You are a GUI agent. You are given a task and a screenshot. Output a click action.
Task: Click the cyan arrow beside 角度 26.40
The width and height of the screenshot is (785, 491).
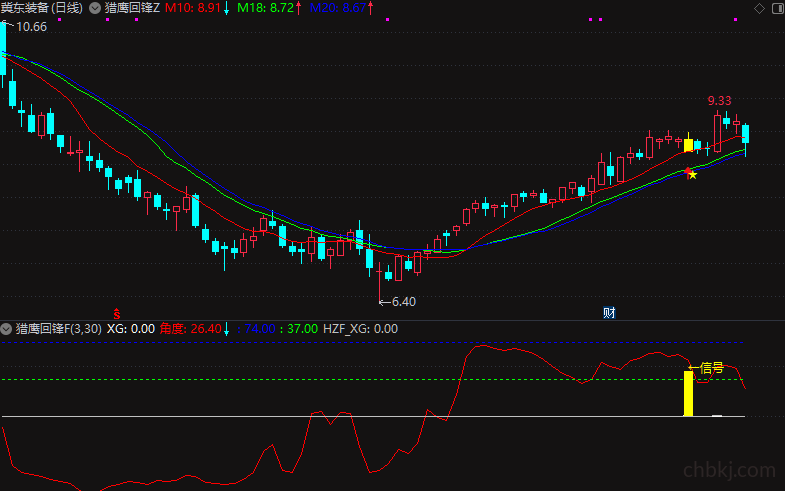tap(226, 329)
